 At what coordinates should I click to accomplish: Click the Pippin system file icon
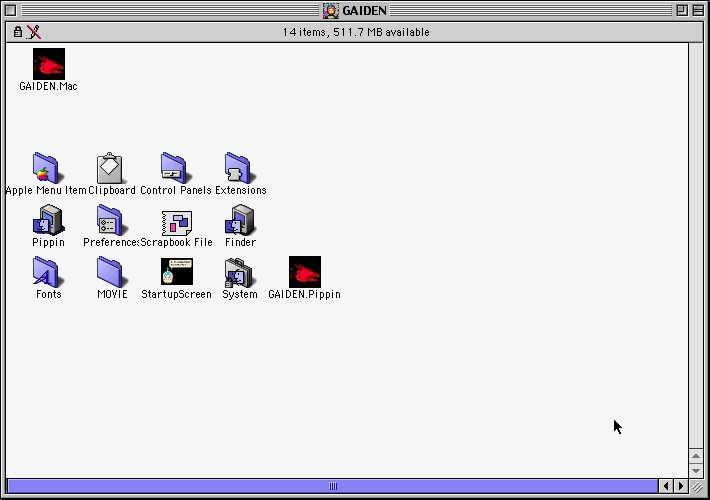(48, 220)
